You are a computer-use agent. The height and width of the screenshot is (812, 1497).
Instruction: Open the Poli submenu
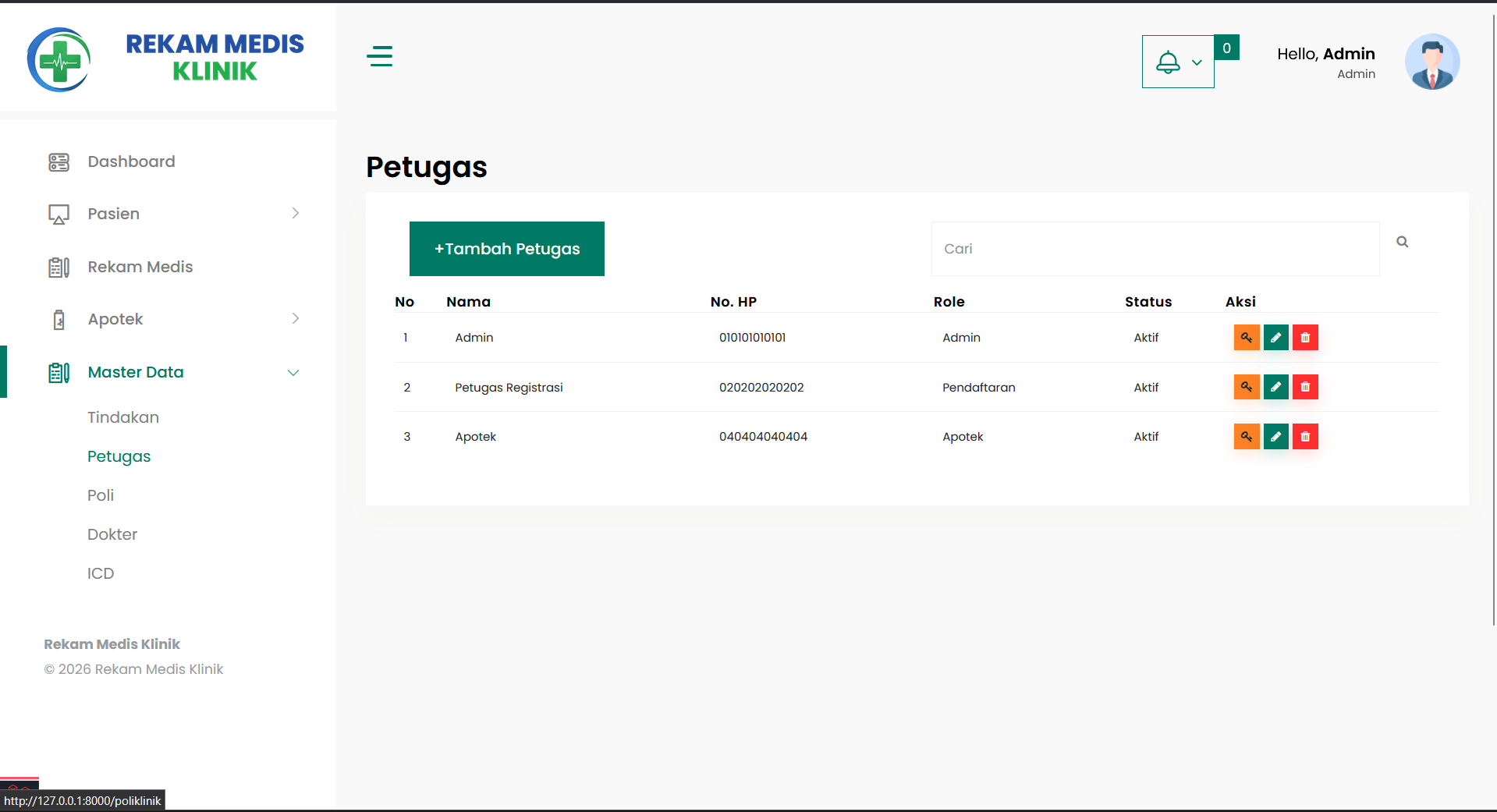pyautogui.click(x=101, y=495)
